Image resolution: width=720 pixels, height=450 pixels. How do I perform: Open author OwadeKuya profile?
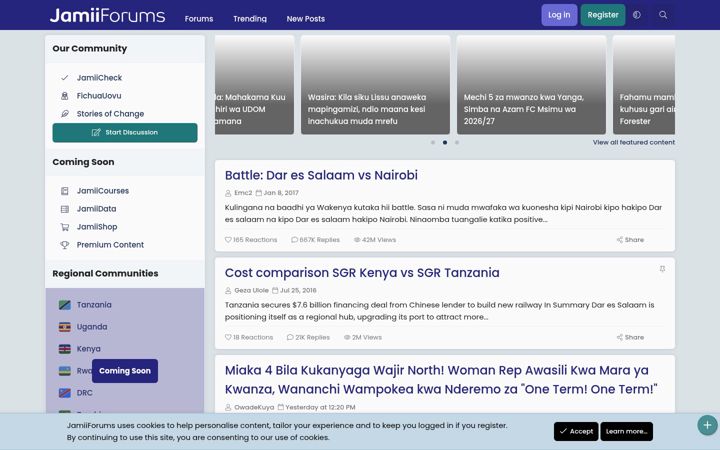click(254, 407)
